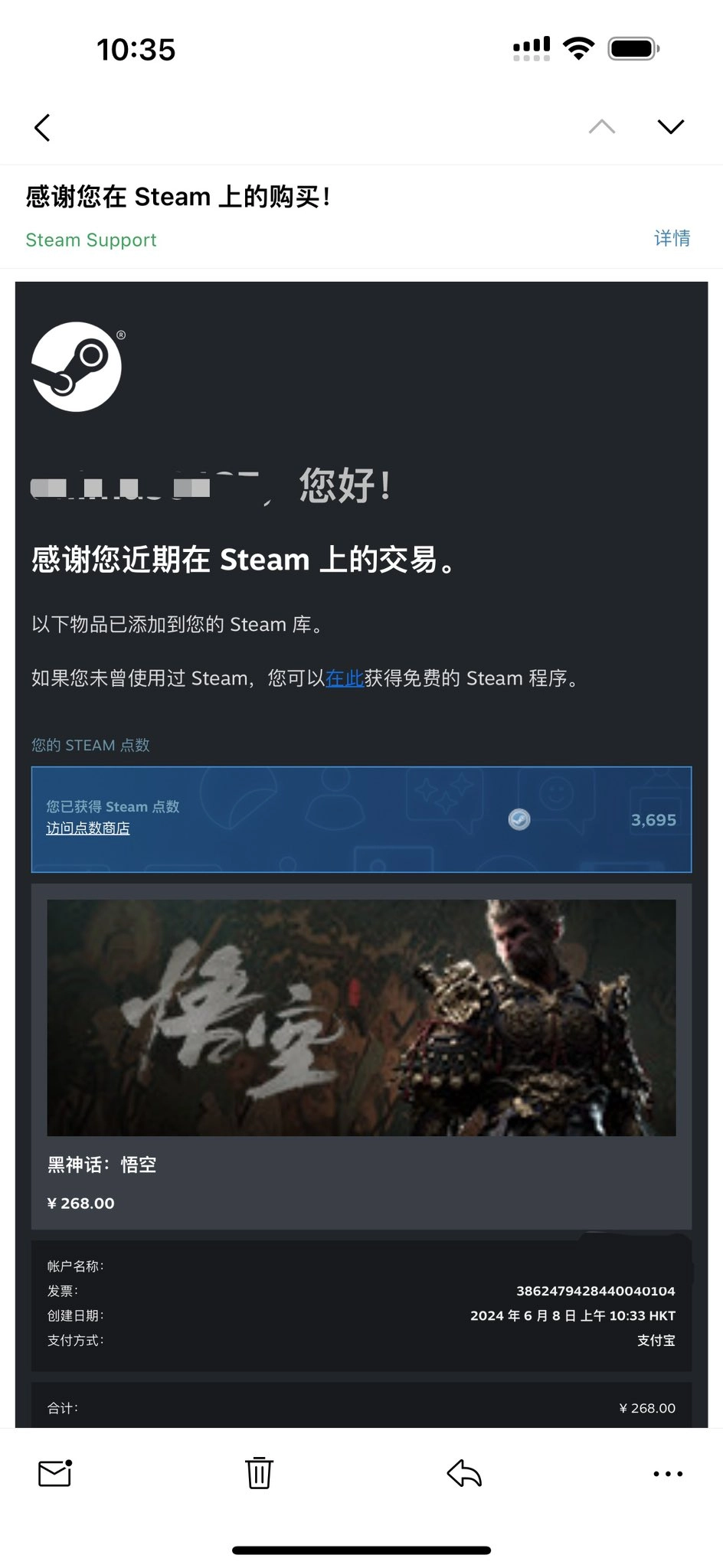Open the 悟空 game banner image
723x1568 pixels.
pos(361,1018)
